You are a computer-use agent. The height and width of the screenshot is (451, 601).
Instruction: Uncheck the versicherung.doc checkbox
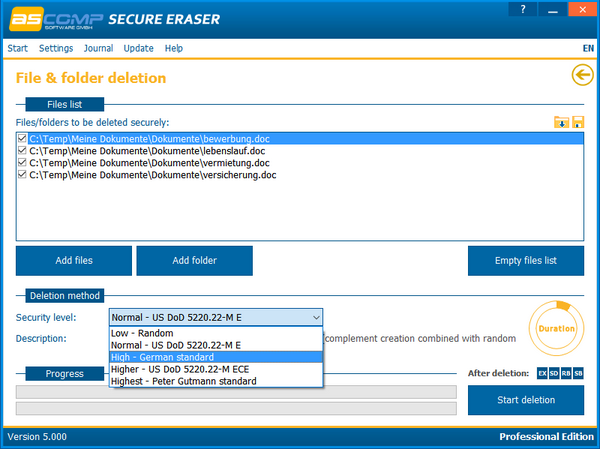coord(22,174)
